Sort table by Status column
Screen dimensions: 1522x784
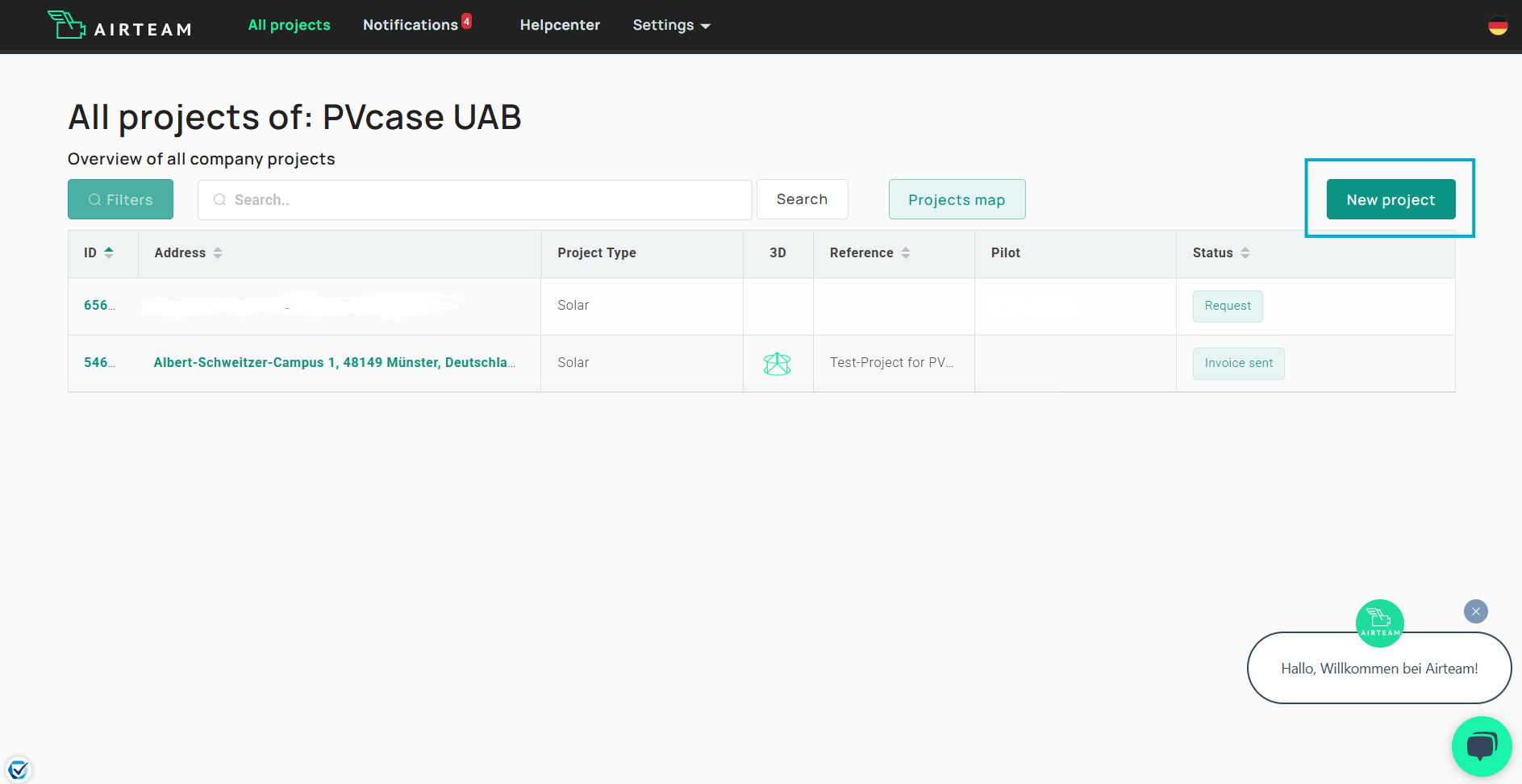1245,253
